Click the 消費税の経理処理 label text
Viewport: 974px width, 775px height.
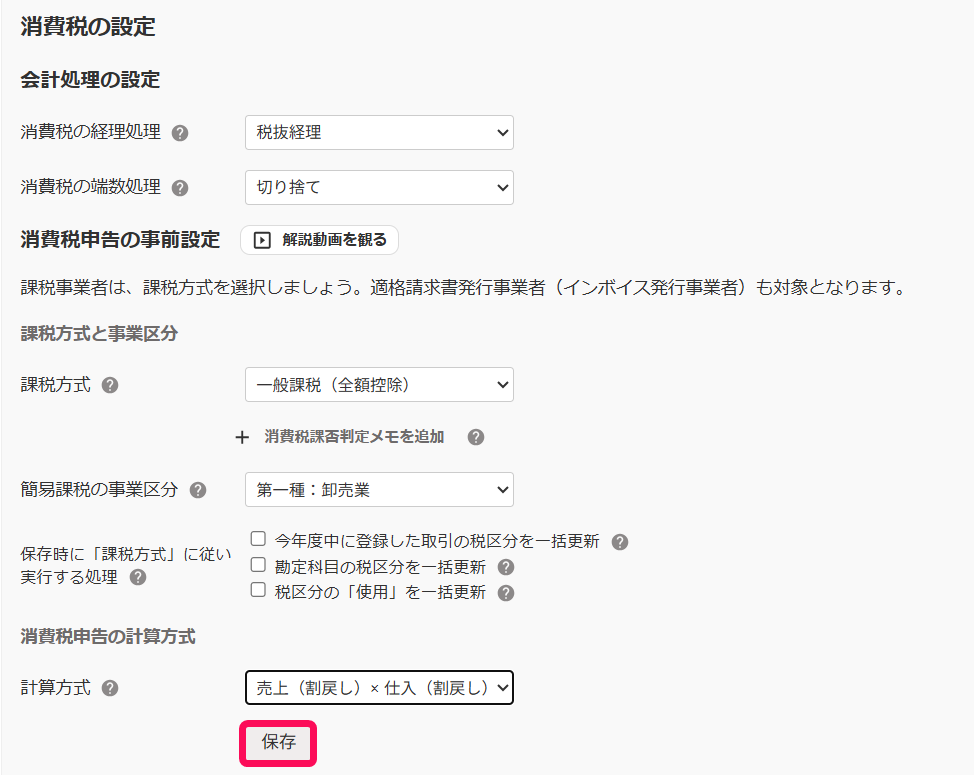[91, 132]
